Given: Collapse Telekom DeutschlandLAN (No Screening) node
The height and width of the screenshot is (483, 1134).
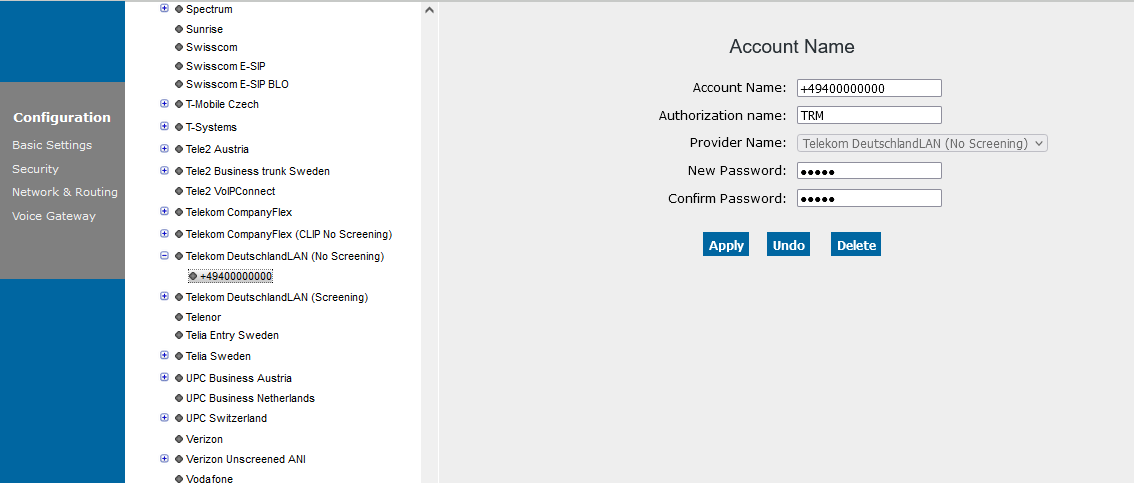Looking at the screenshot, I should click(164, 256).
